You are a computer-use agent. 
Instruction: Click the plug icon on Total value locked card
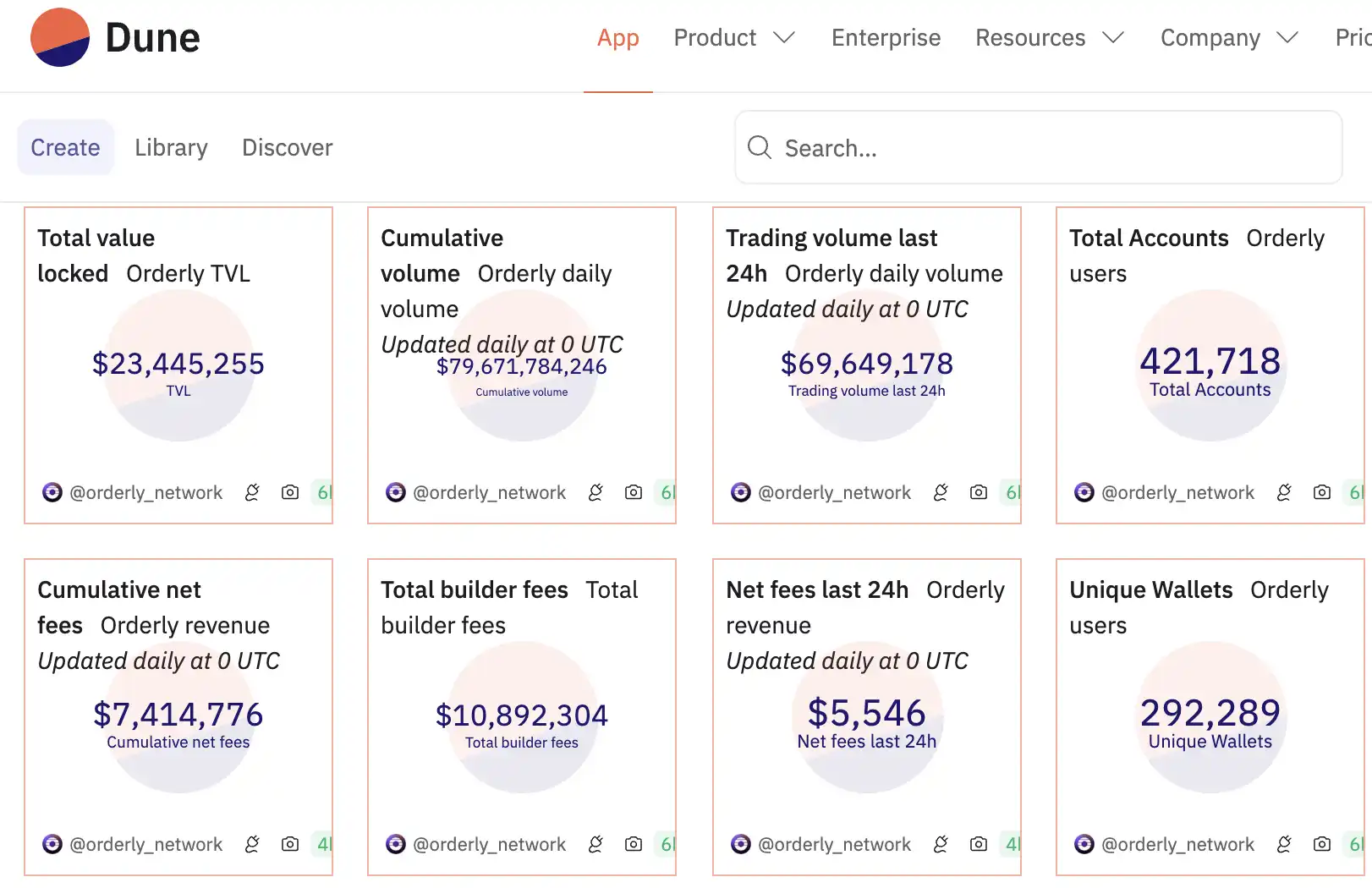coord(252,492)
